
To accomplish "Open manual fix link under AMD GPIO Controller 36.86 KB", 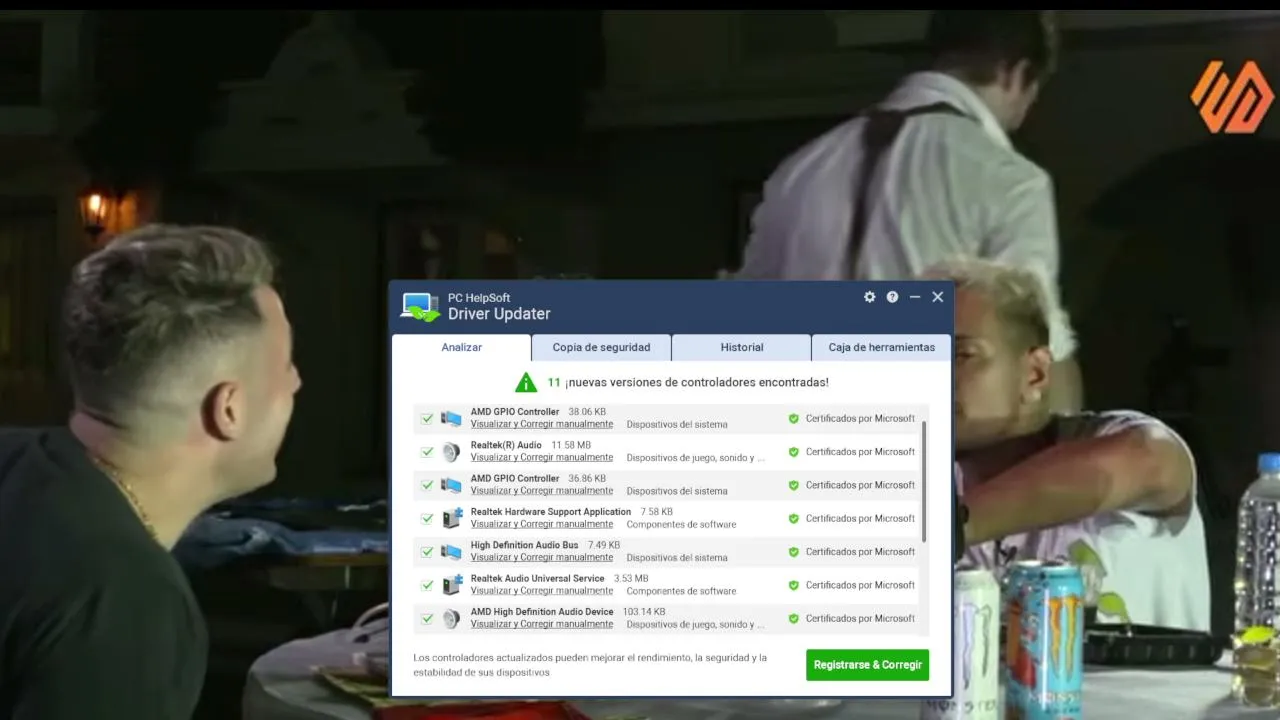I will [x=542, y=491].
